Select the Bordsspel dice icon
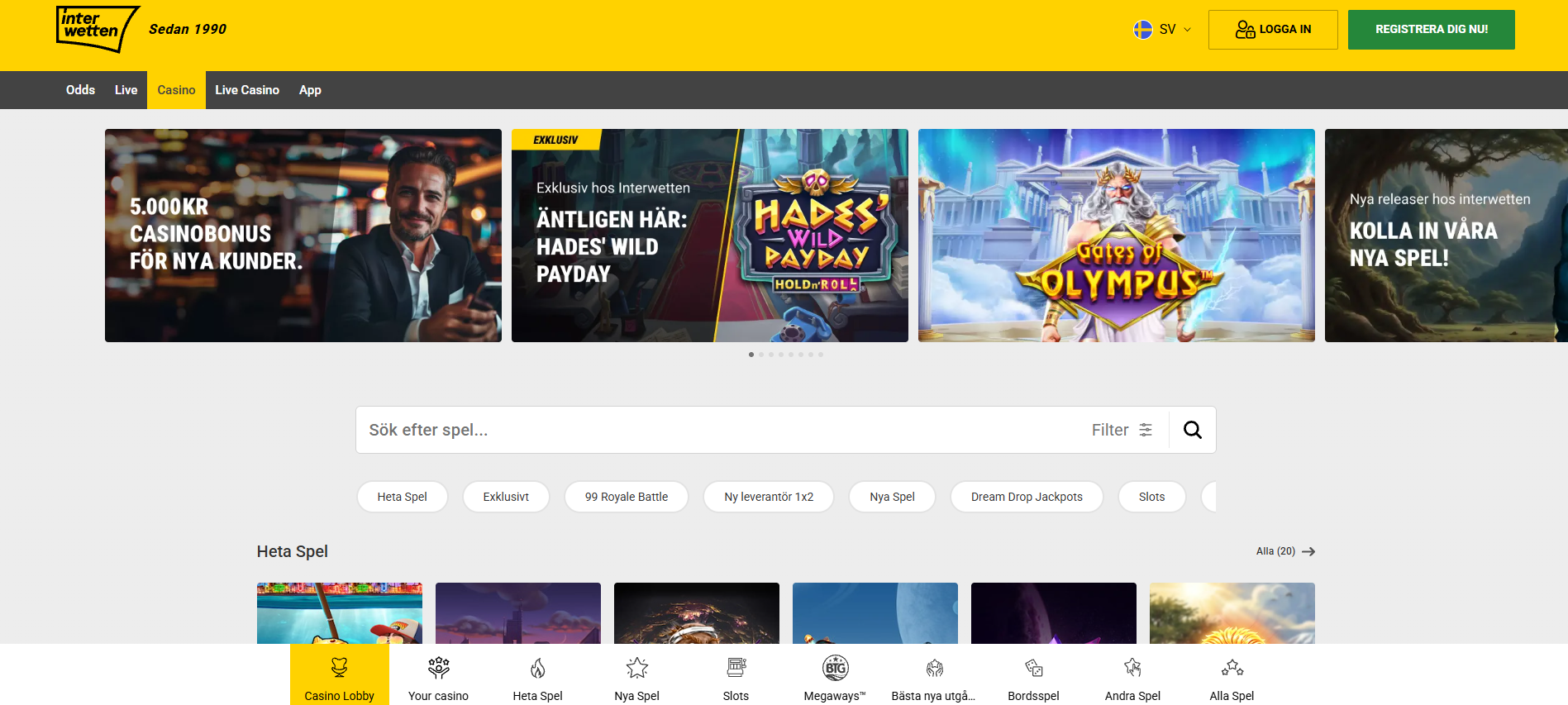 pos(1033,667)
